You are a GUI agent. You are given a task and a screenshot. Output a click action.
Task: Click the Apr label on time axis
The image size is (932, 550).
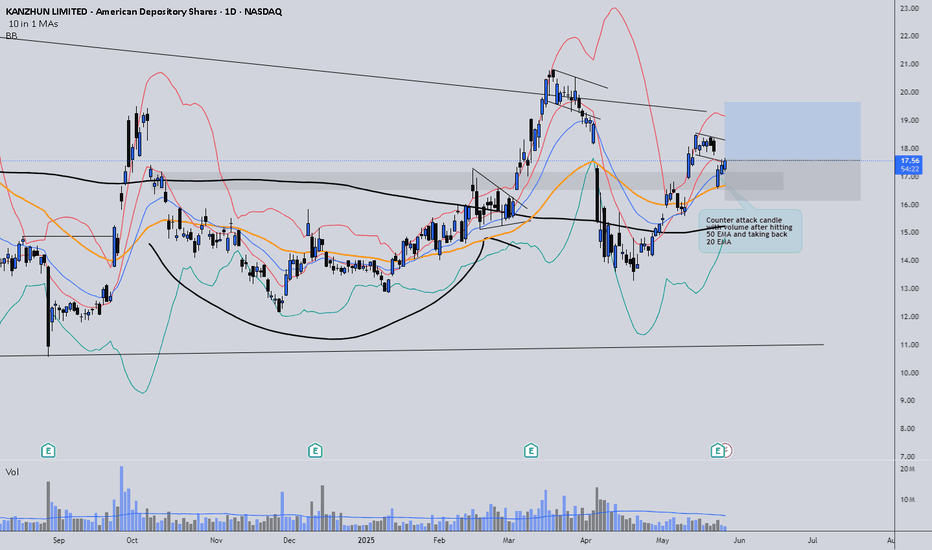pos(586,540)
